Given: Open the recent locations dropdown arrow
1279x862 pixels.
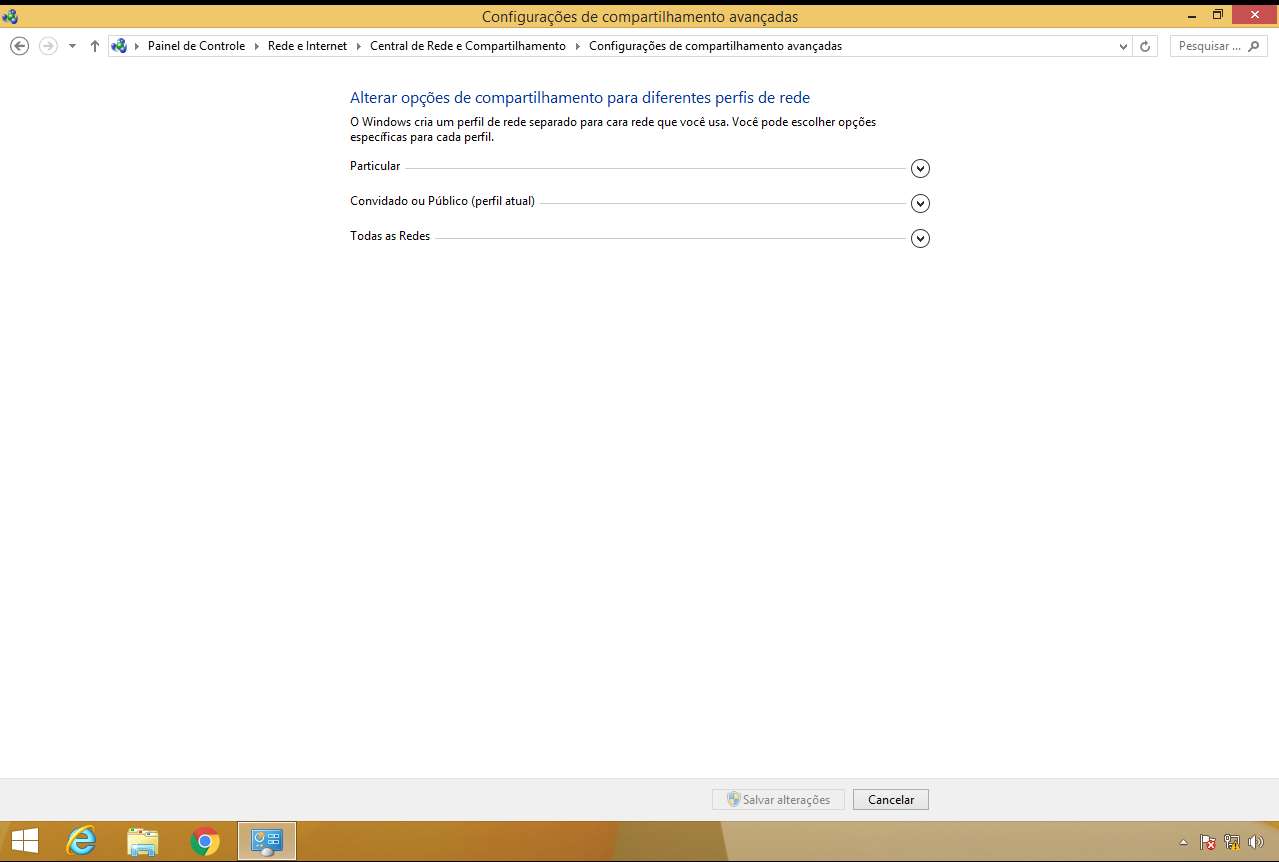Looking at the screenshot, I should coord(72,46).
